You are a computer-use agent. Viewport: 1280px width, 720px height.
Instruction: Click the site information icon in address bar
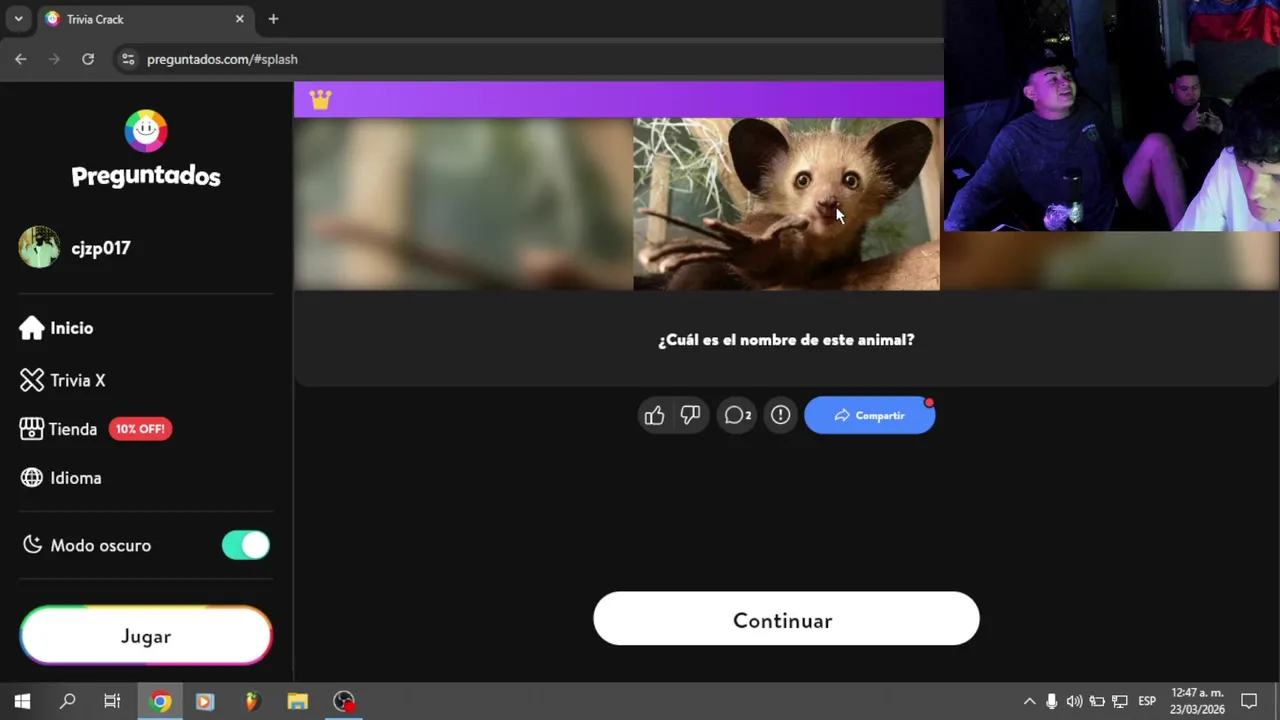(x=127, y=59)
